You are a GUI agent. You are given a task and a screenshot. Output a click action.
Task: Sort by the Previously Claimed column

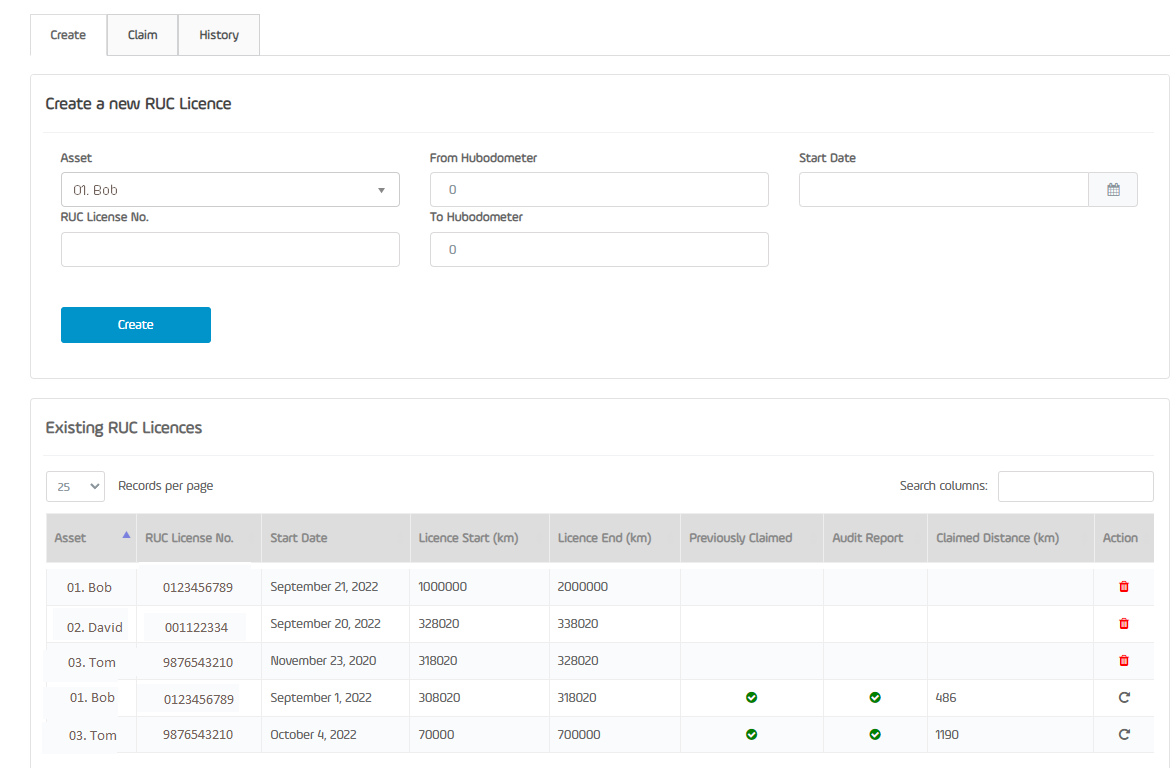click(x=751, y=538)
